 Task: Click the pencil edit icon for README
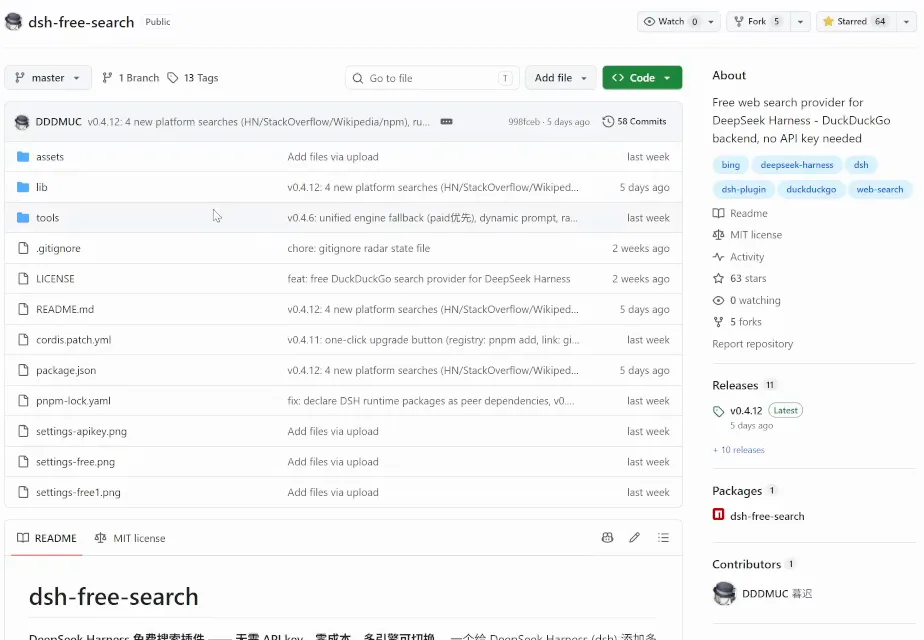(x=635, y=537)
